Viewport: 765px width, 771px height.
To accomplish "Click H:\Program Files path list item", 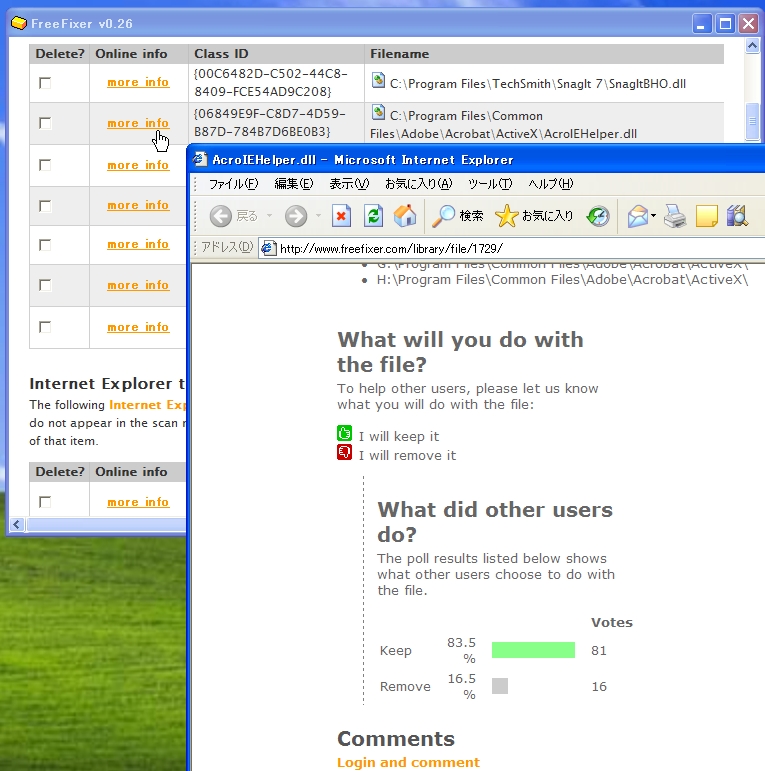I will (562, 280).
